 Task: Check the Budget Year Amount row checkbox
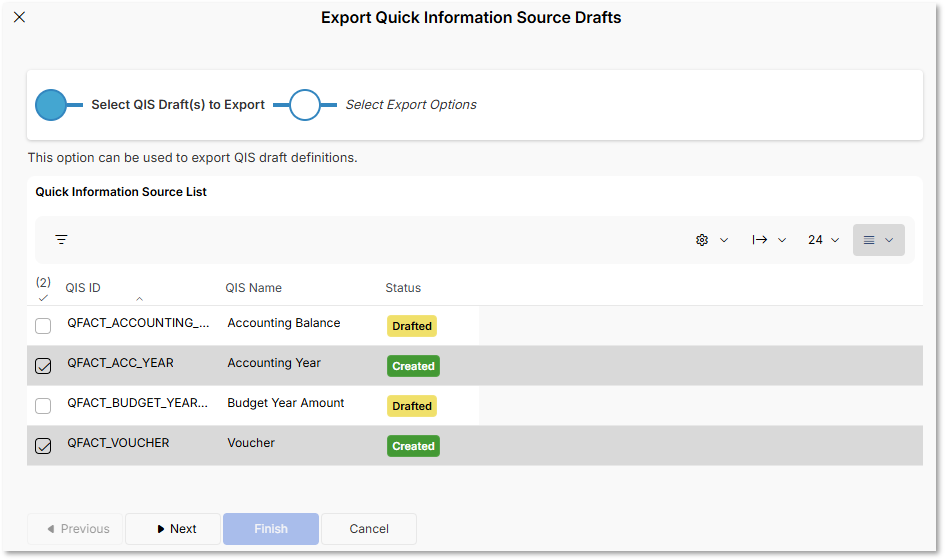(x=43, y=406)
